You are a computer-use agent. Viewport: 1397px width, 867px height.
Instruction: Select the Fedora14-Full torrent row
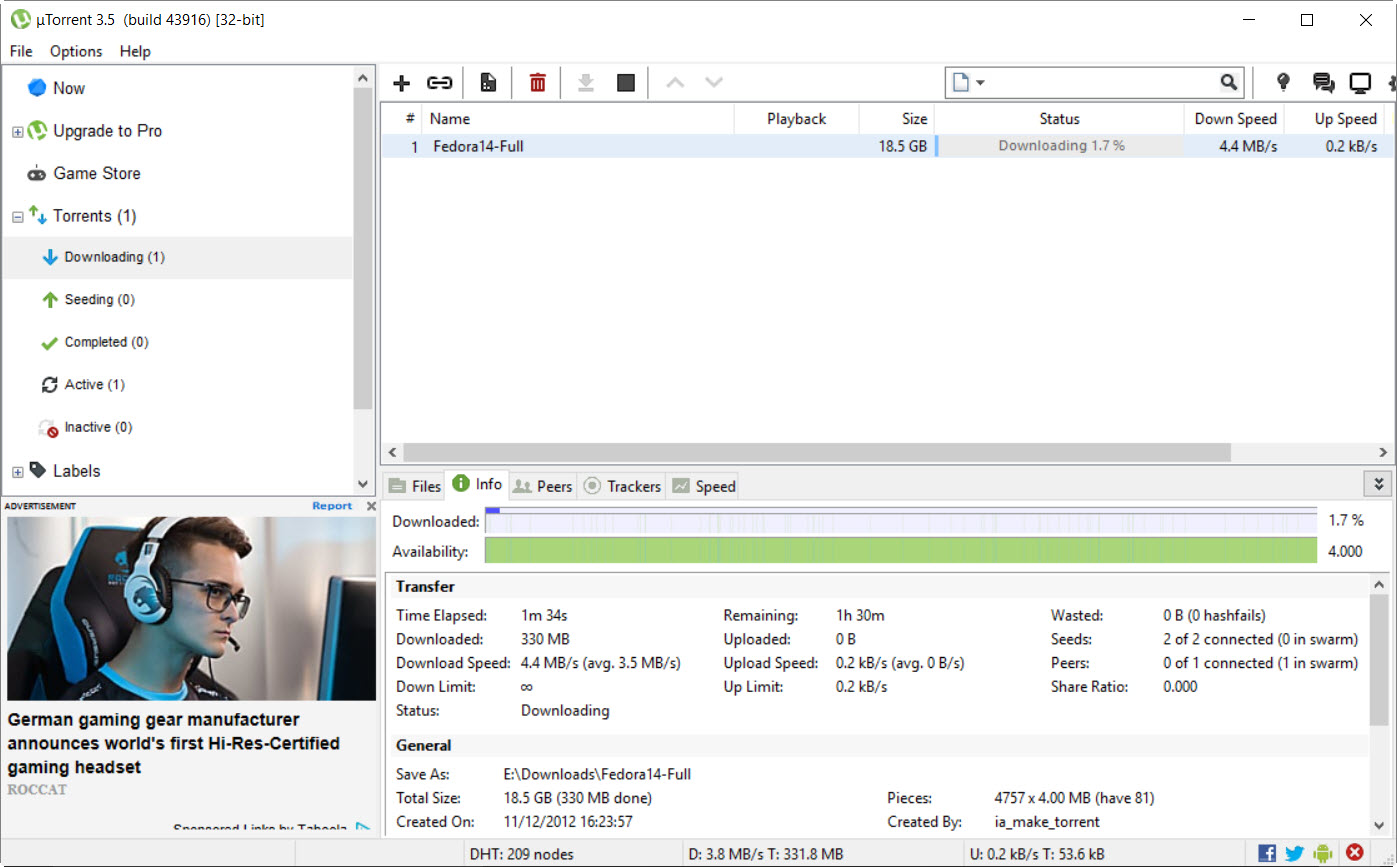click(x=886, y=146)
